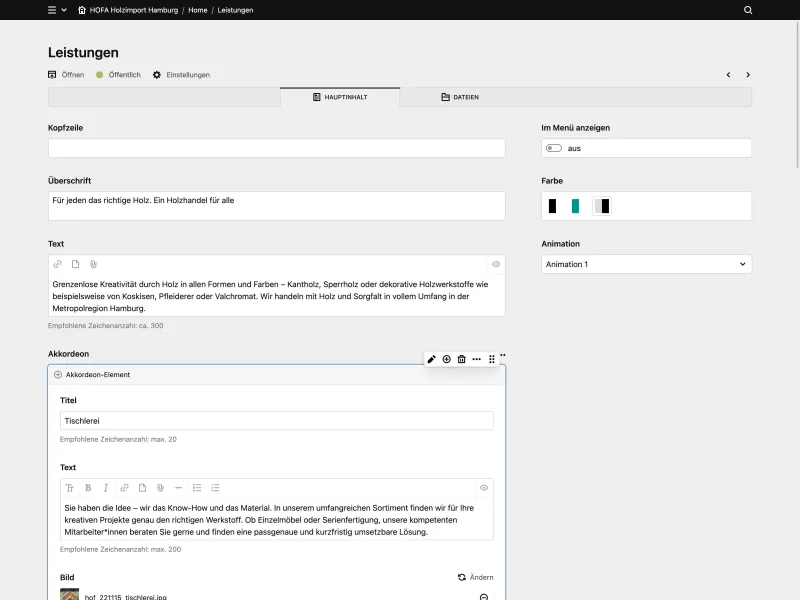
Task: Click Leistungen in the breadcrumb navigation
Action: click(x=234, y=10)
